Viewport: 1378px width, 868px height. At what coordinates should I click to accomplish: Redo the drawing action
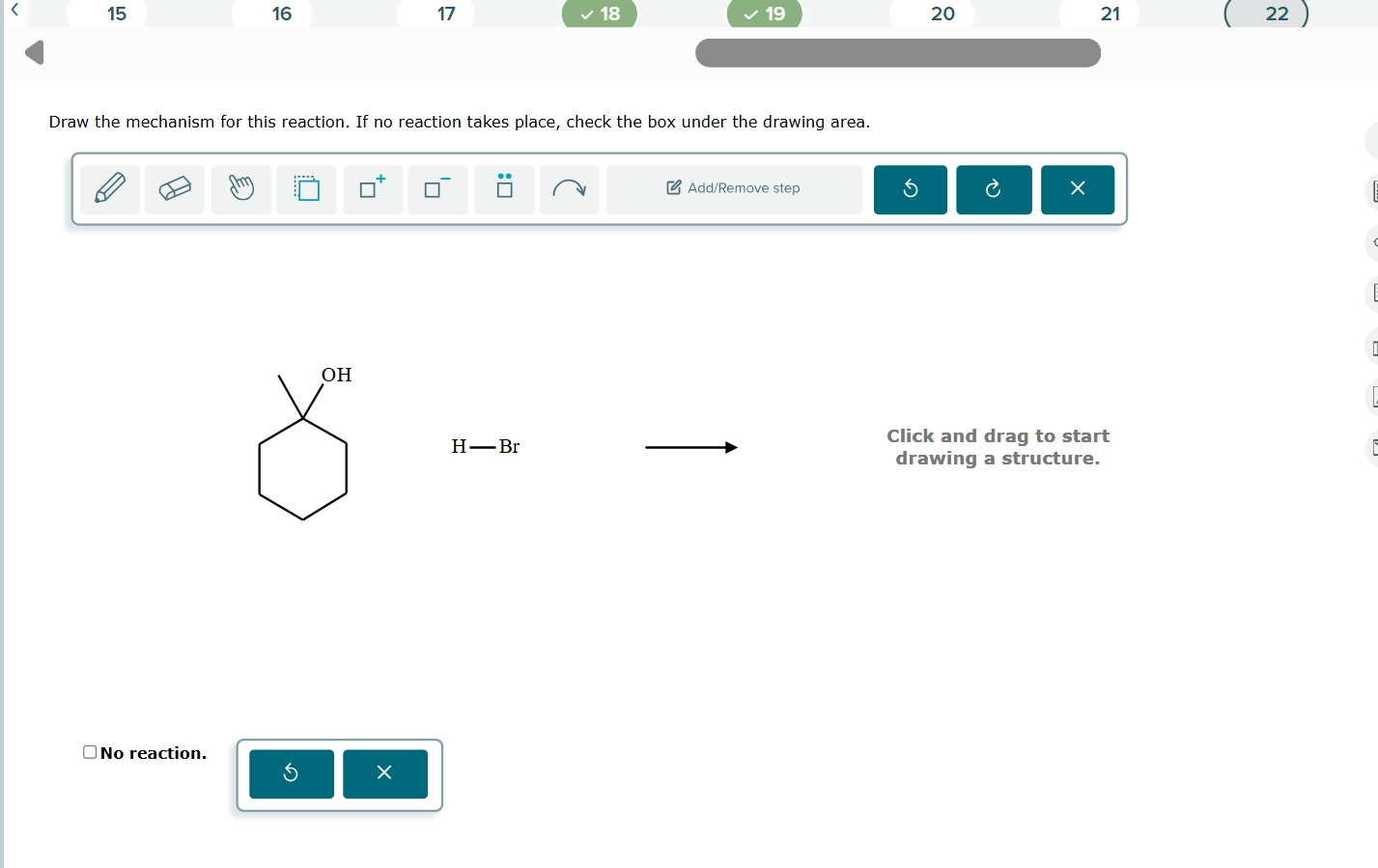[x=994, y=189]
